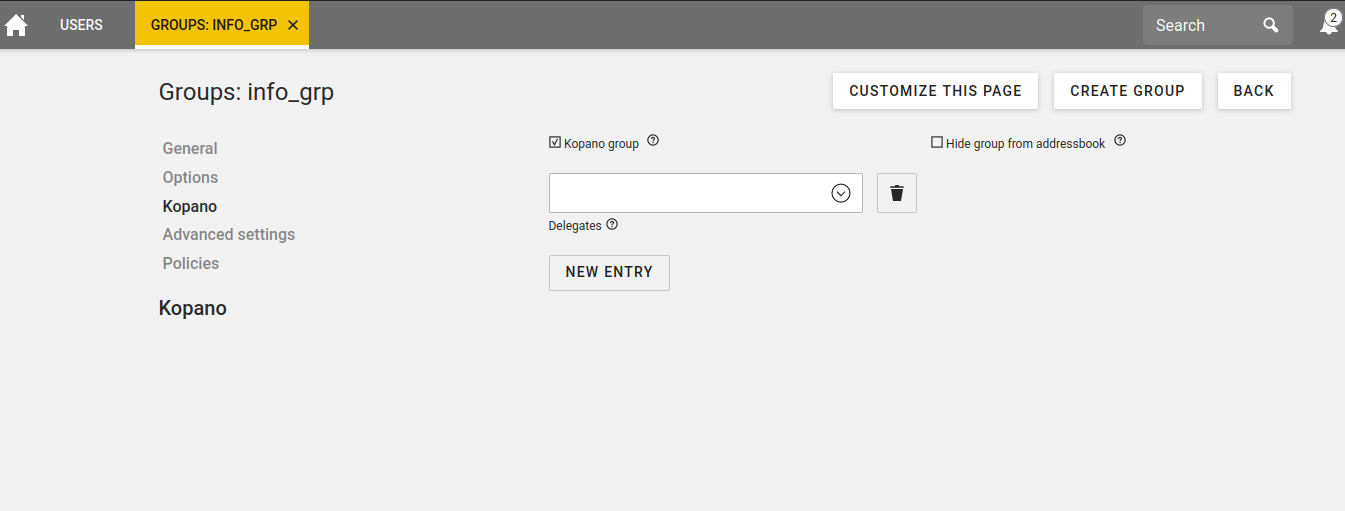This screenshot has width=1345, height=511.
Task: Add a New Entry for delegates
Action: coord(609,272)
